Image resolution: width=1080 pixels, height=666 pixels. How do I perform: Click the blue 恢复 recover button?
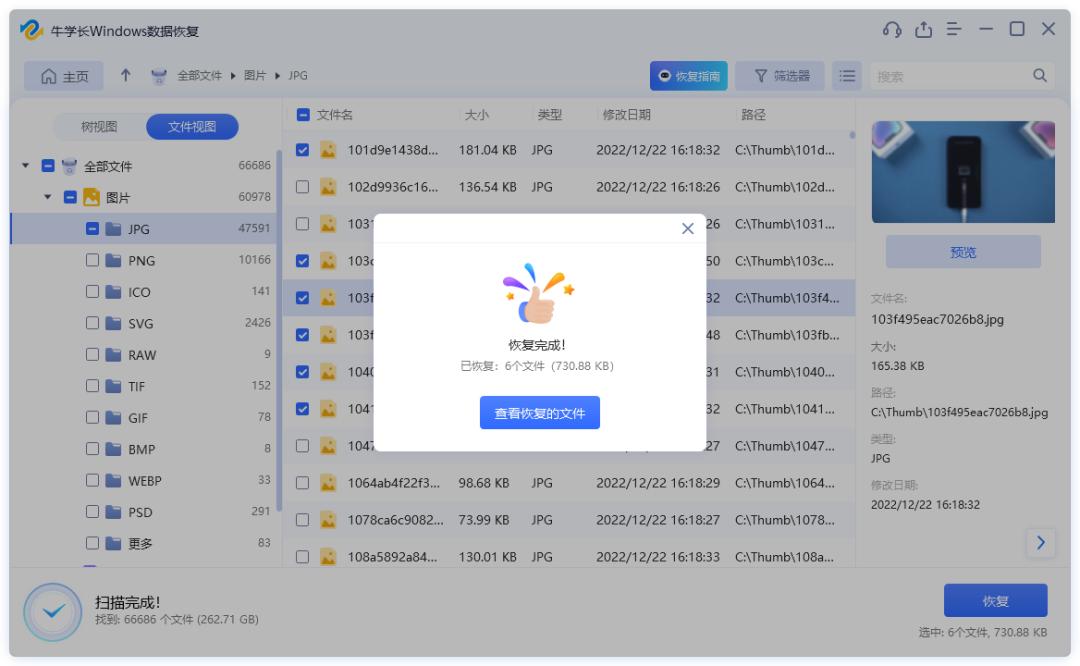coord(995,601)
